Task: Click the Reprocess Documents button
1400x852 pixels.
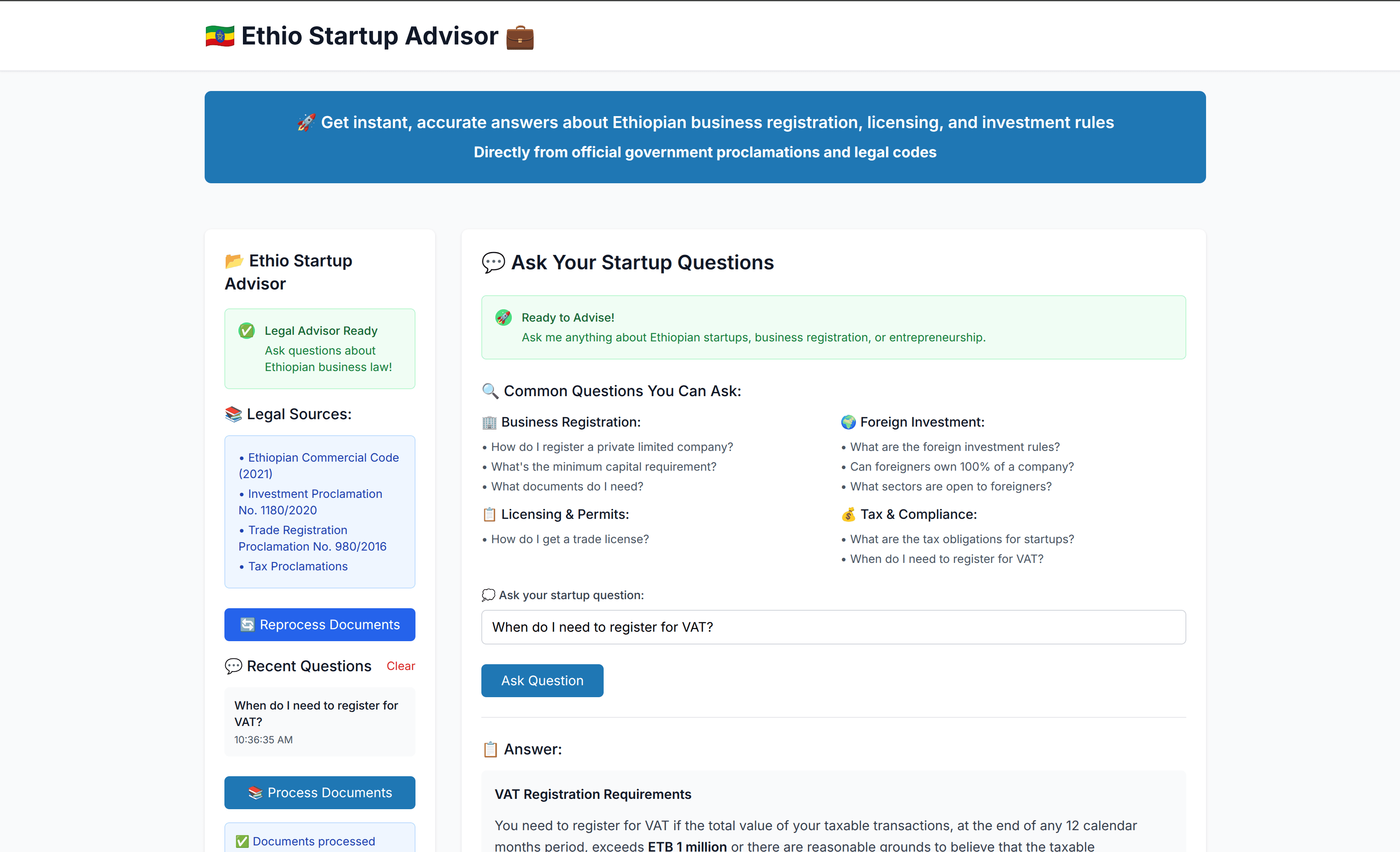Action: click(x=319, y=624)
